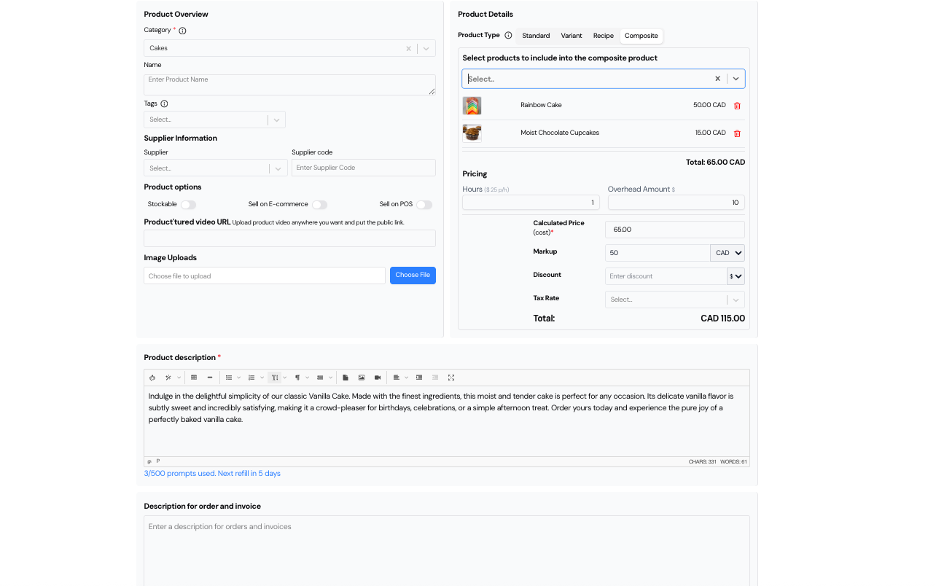Viewport: 936px width, 586px height.
Task: Click the Insert Image editor icon
Action: pyautogui.click(x=361, y=377)
